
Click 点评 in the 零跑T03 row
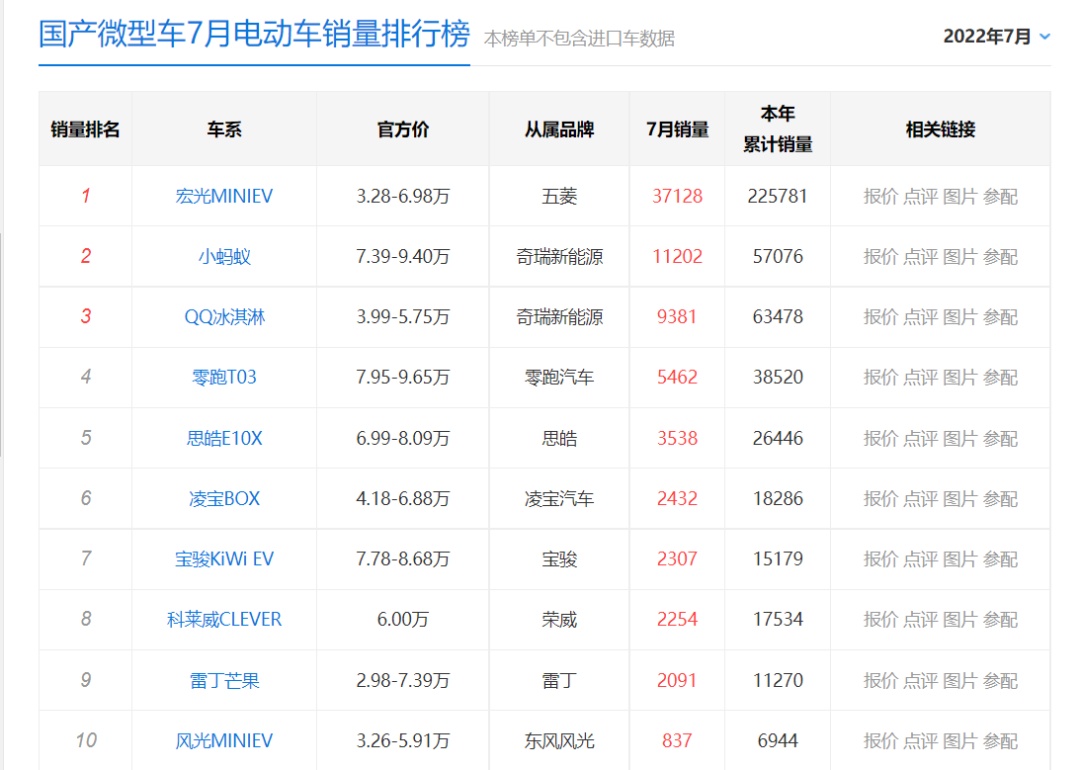click(920, 377)
